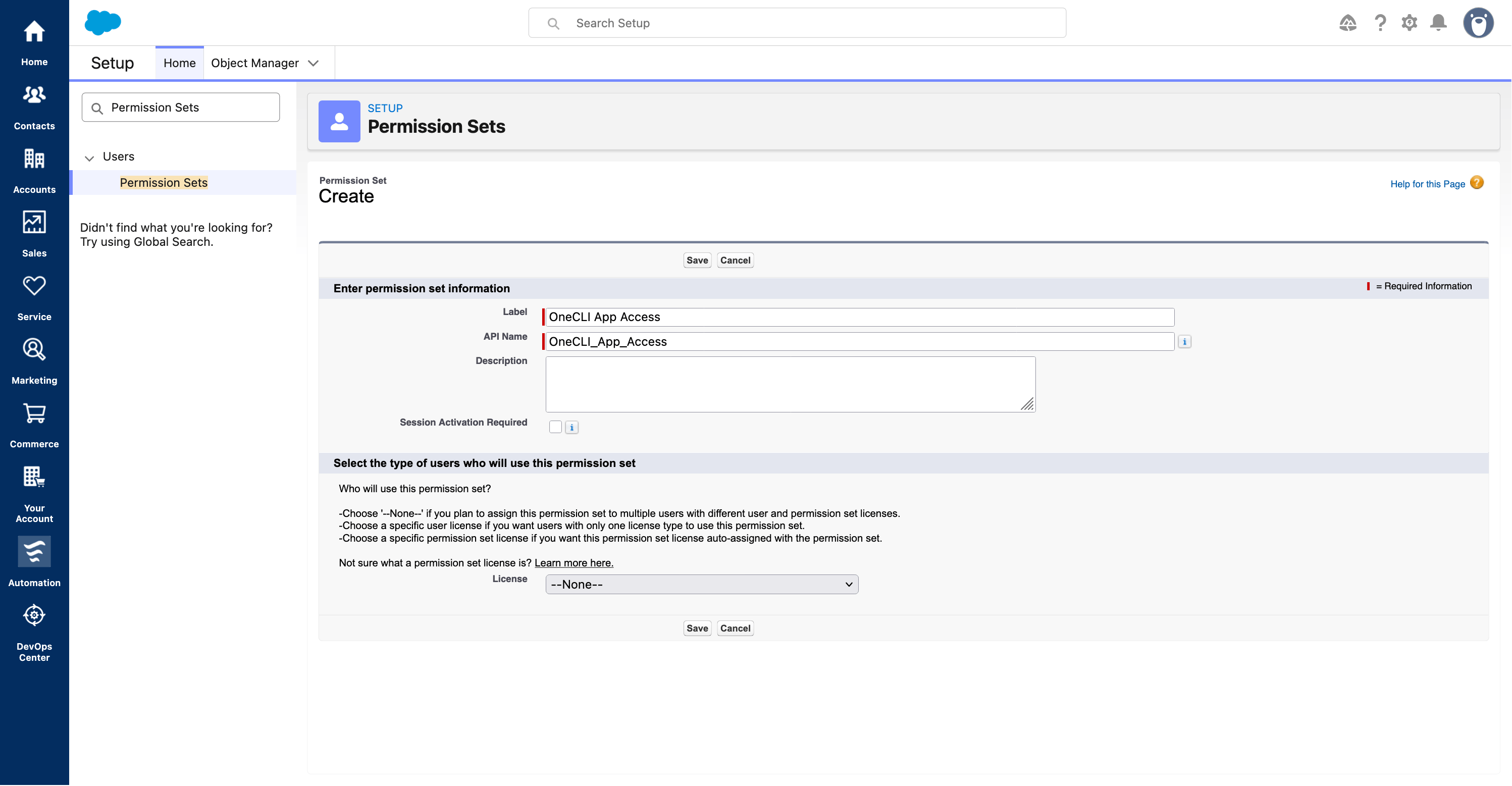
Task: Open Trailhead guidance icon in header
Action: click(x=1347, y=23)
